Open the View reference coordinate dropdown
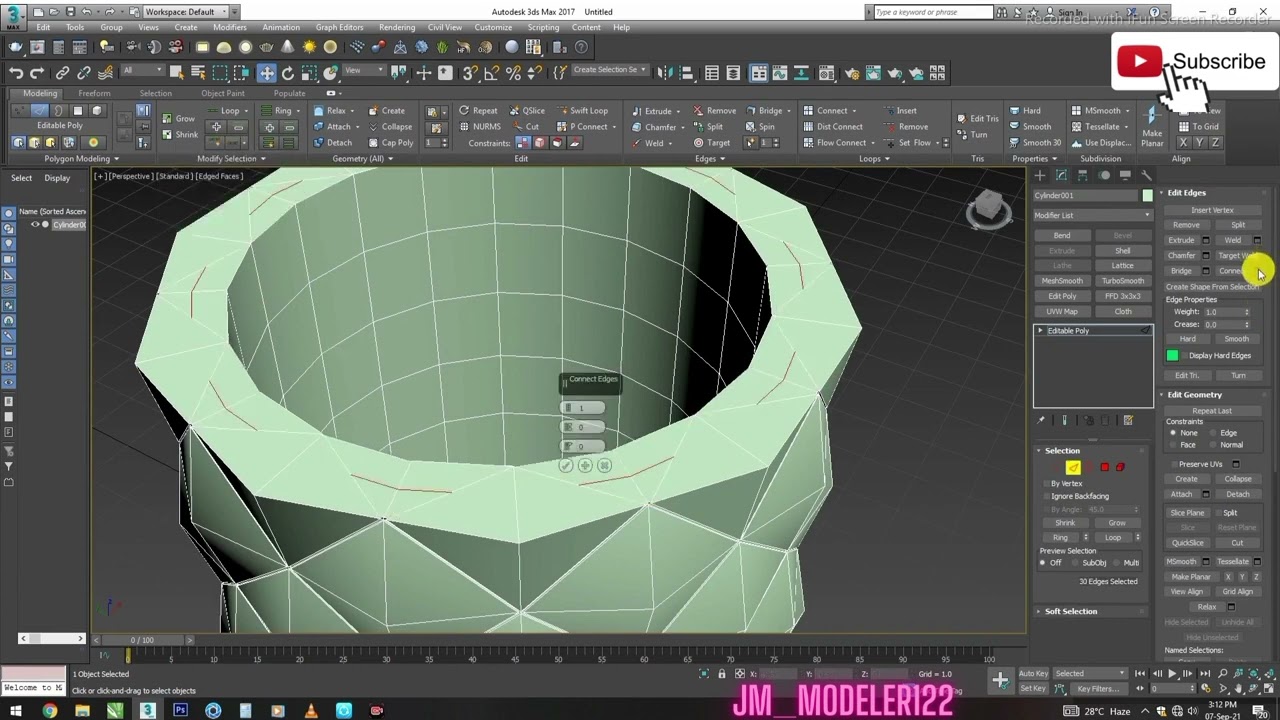This screenshot has width=1280, height=720. pos(365,70)
